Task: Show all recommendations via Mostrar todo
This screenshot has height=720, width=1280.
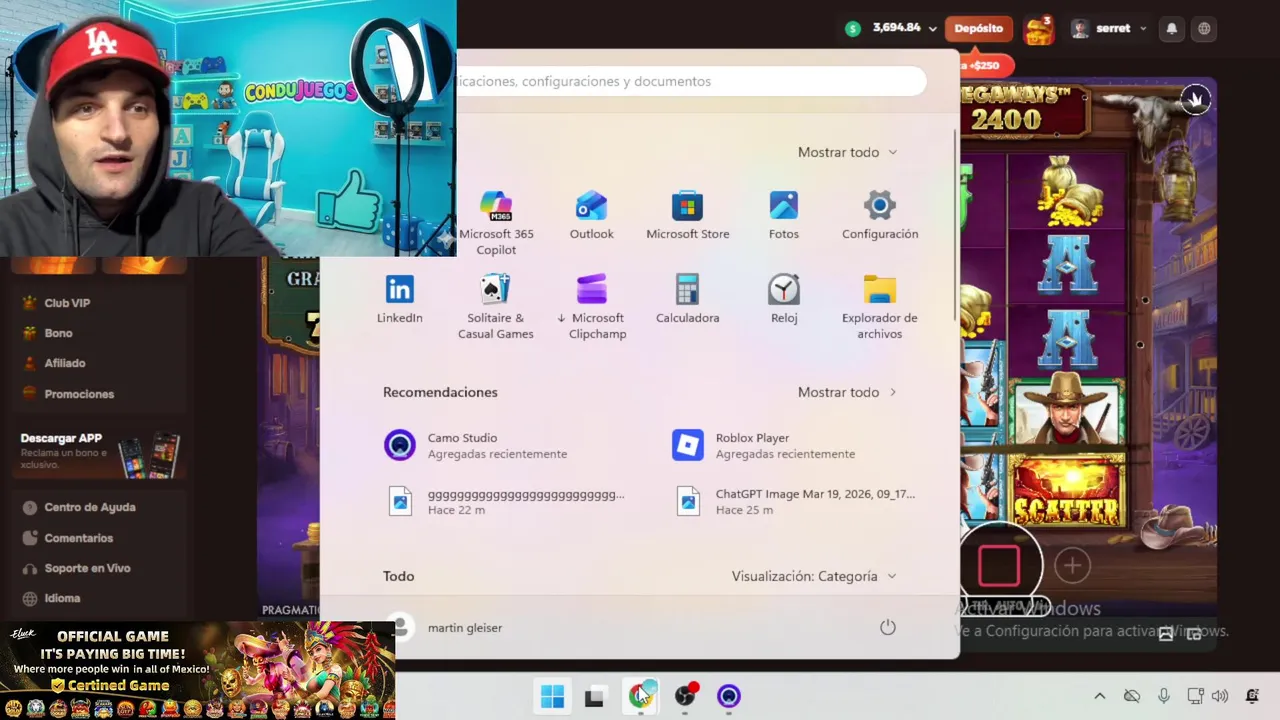Action: (x=847, y=392)
